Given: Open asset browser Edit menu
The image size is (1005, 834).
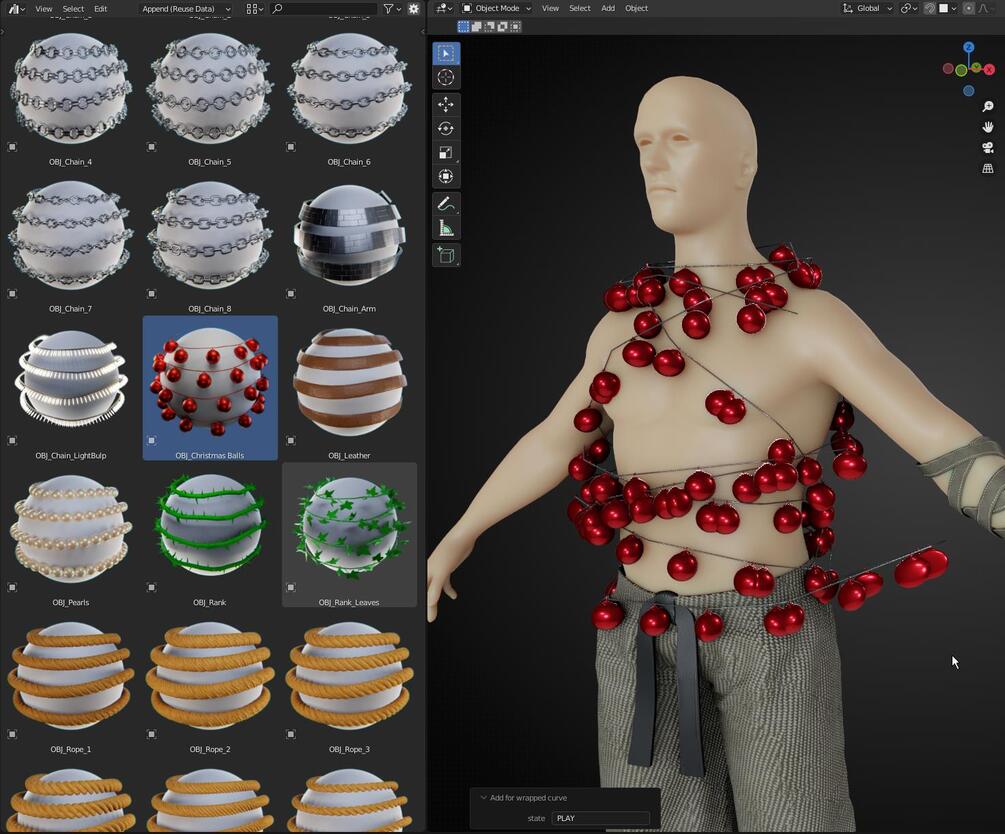Looking at the screenshot, I should pos(101,9).
